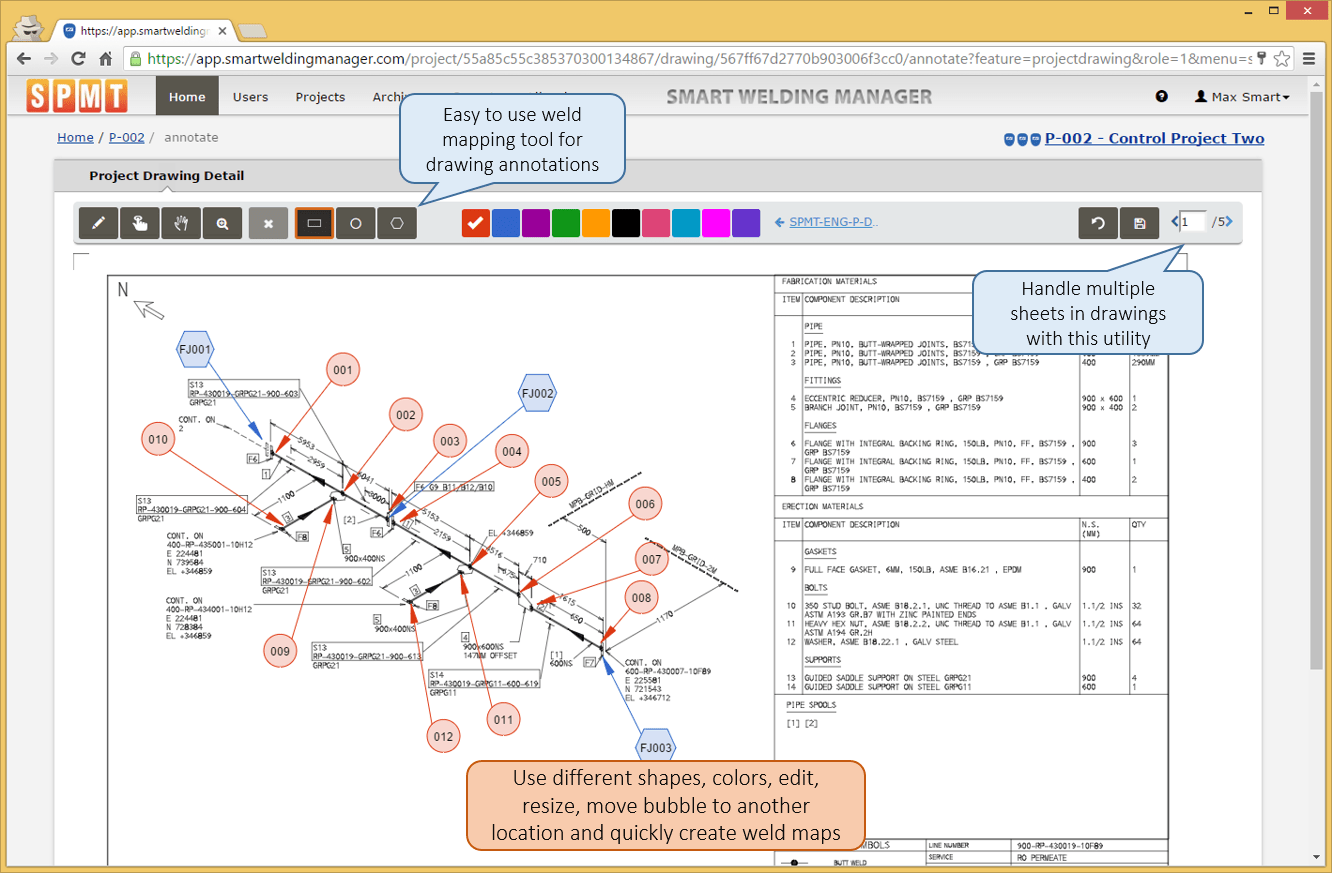Screen dimensions: 1332x873
Task: Click weld bubble 002
Action: tap(405, 415)
